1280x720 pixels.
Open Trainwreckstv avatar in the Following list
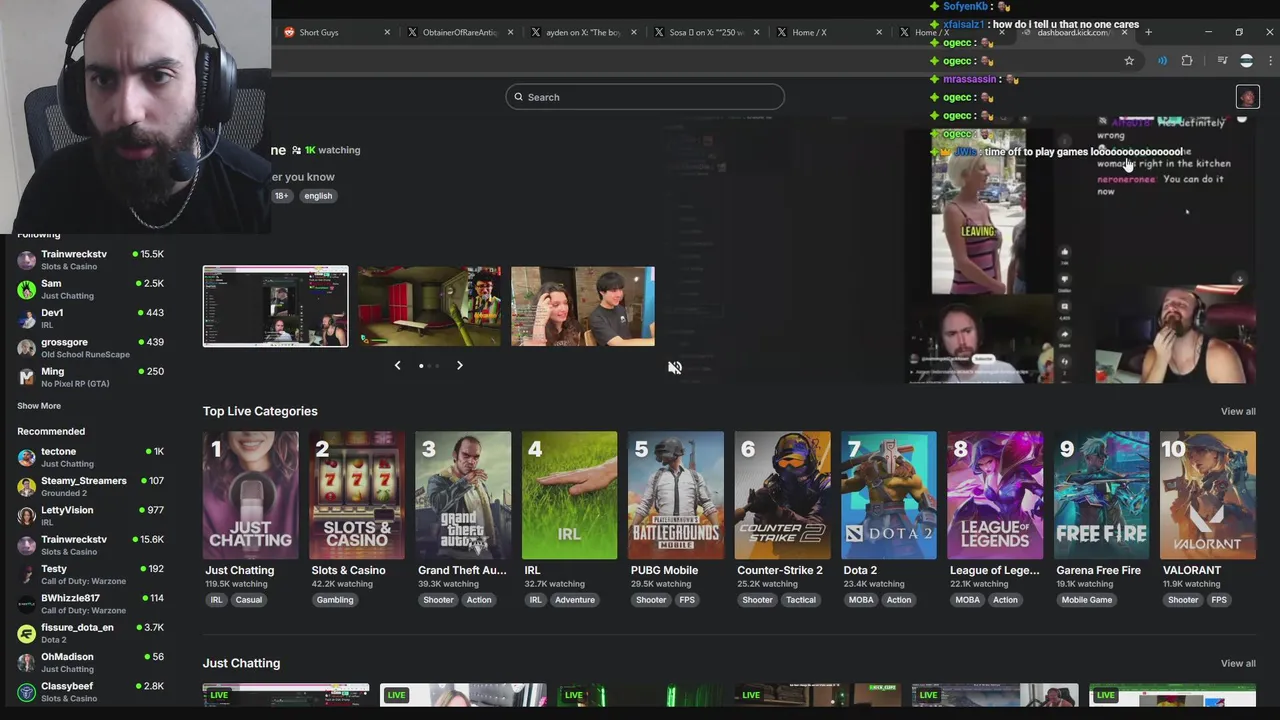(26, 260)
